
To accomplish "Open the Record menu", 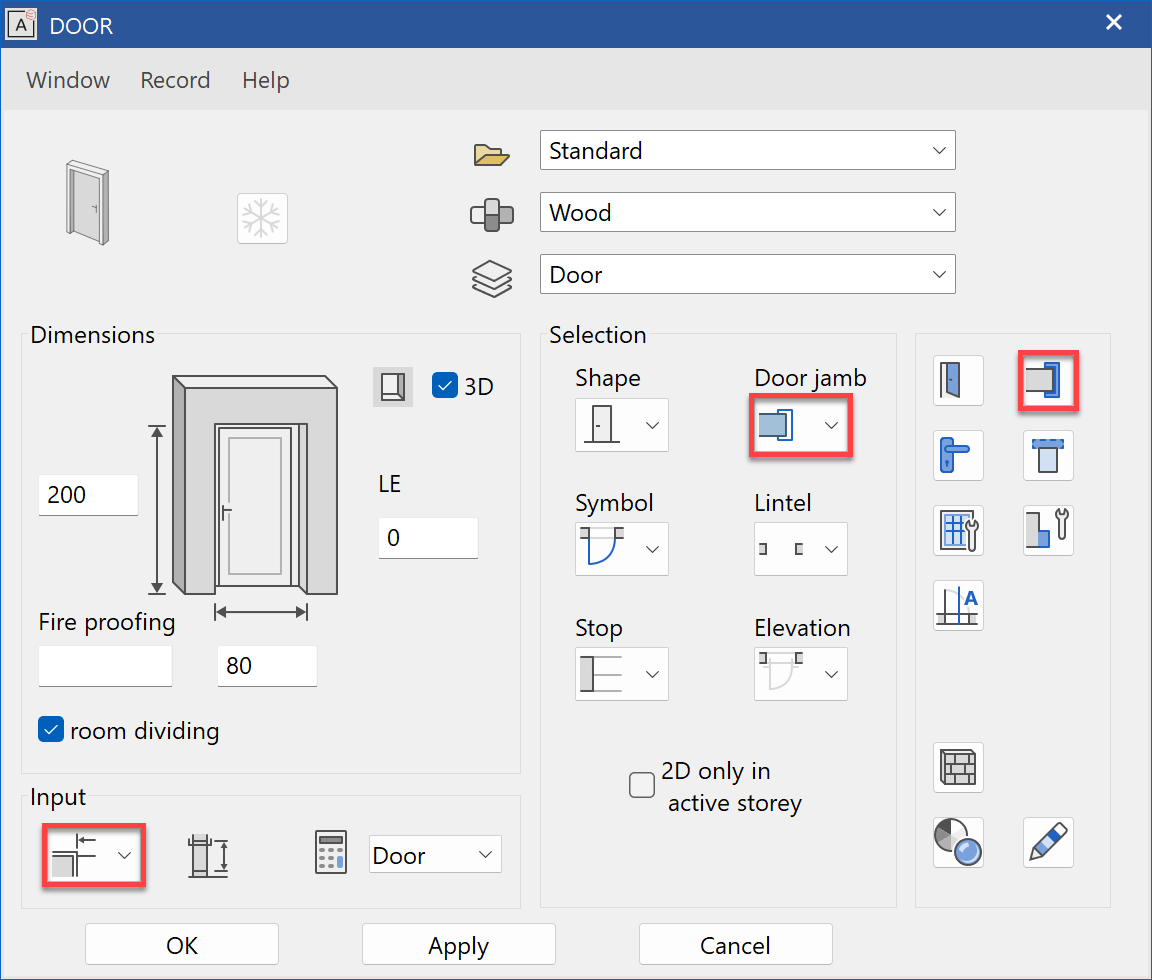I will coord(175,80).
